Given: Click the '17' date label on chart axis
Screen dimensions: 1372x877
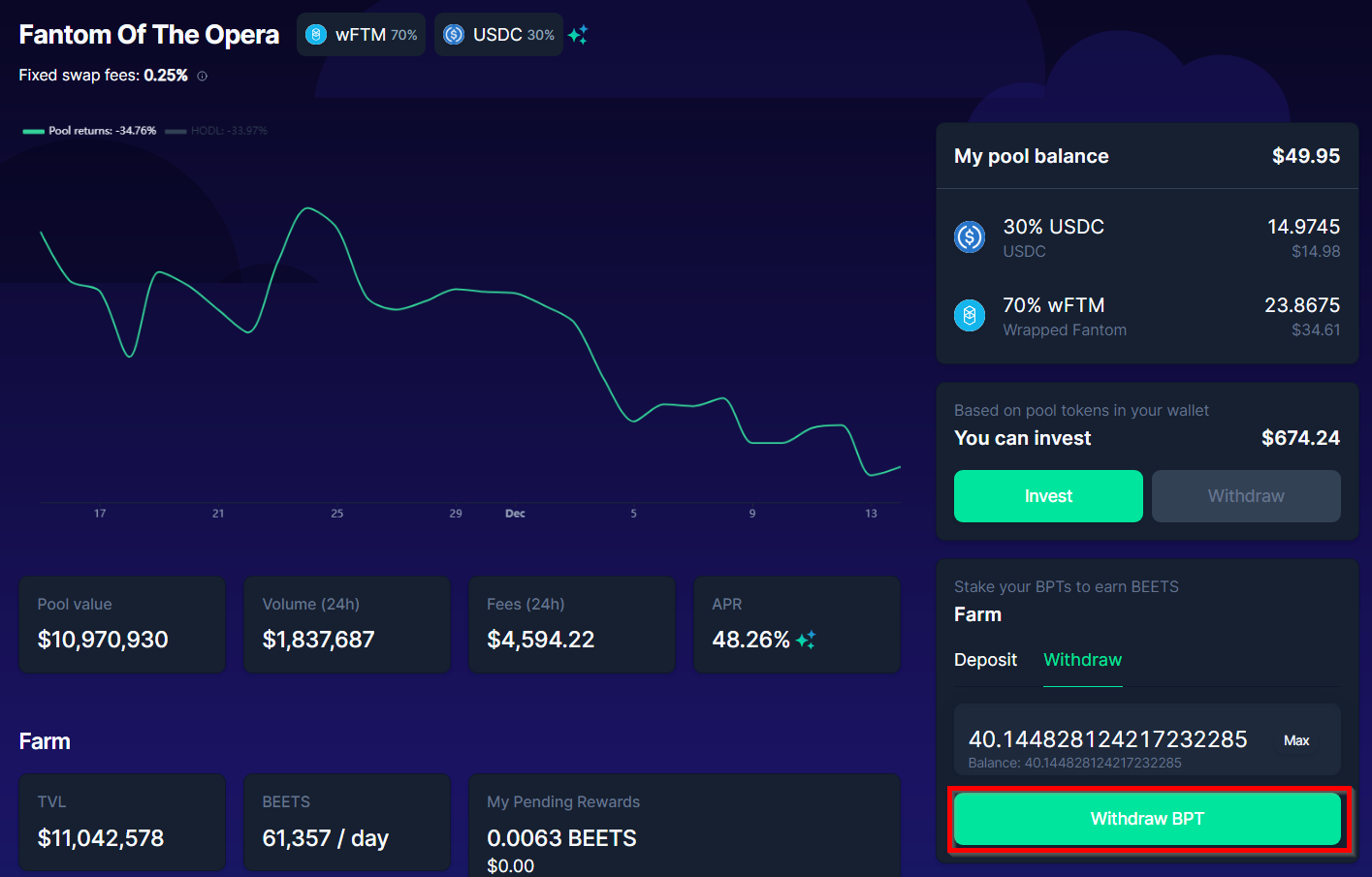Looking at the screenshot, I should (x=100, y=514).
